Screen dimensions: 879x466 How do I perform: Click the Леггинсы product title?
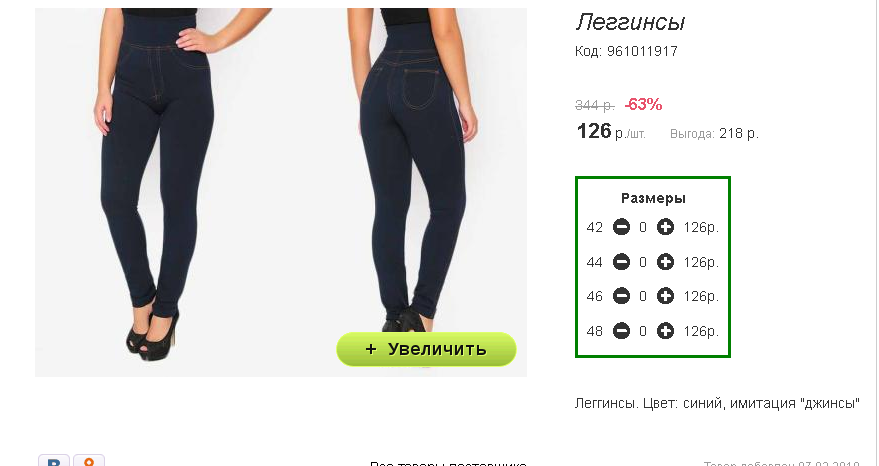click(630, 22)
